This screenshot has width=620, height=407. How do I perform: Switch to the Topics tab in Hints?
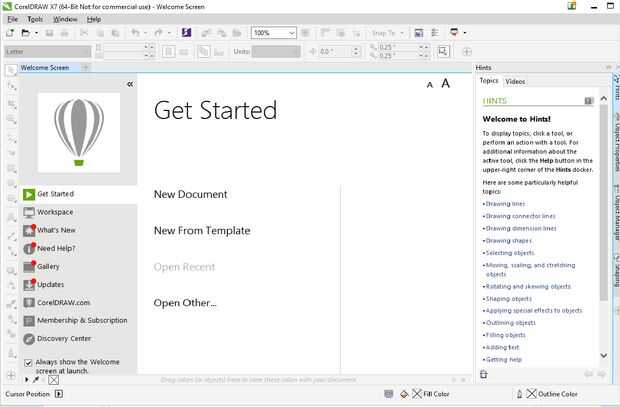(x=489, y=81)
